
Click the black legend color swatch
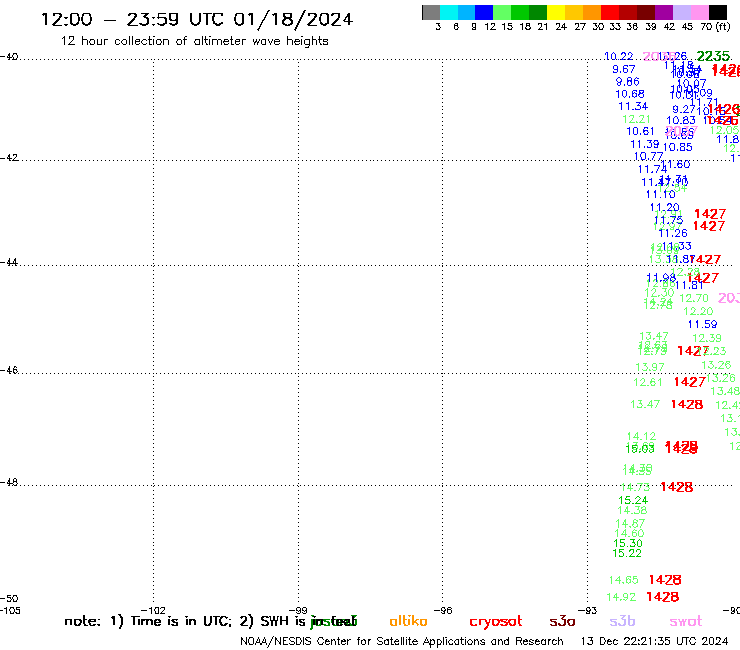[x=718, y=12]
